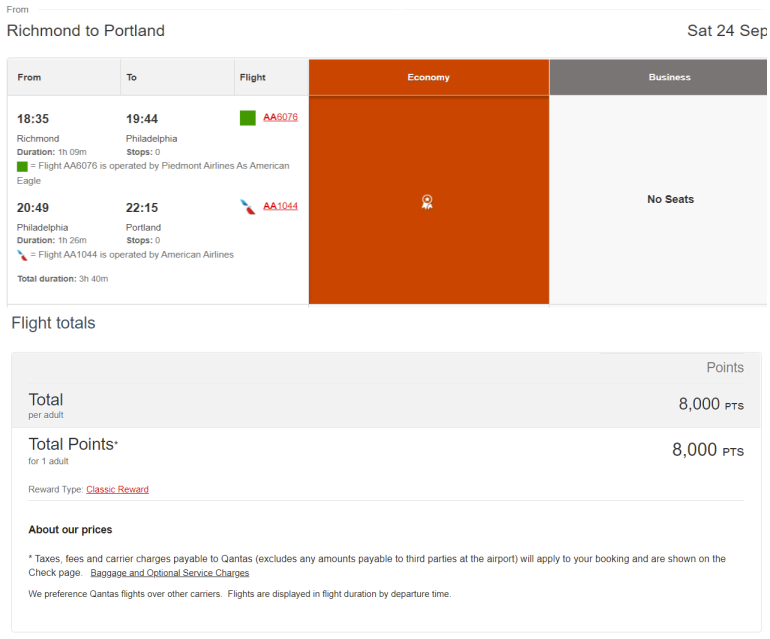The width and height of the screenshot is (770, 639).
Task: Open Baggage and Optional Service Charges link
Action: [169, 573]
